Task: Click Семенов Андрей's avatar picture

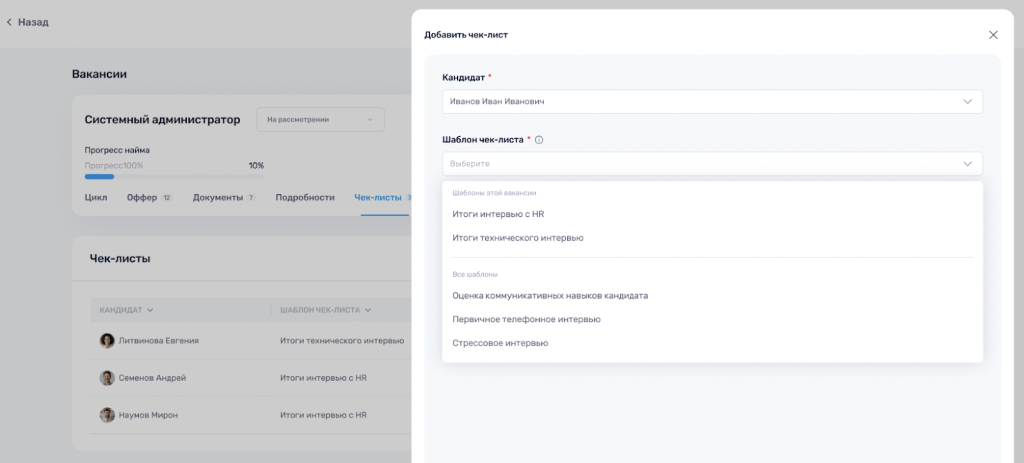Action: pos(107,377)
